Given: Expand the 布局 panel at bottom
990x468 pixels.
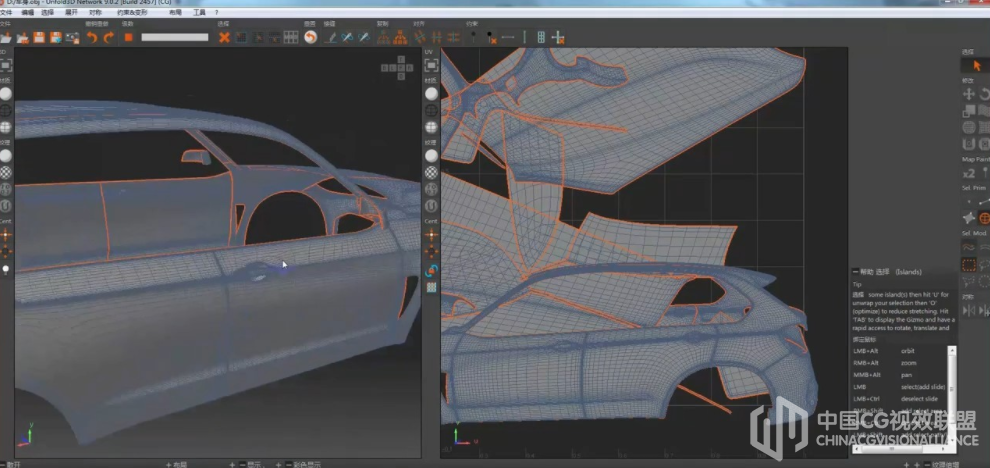Looking at the screenshot, I should coord(169,464).
